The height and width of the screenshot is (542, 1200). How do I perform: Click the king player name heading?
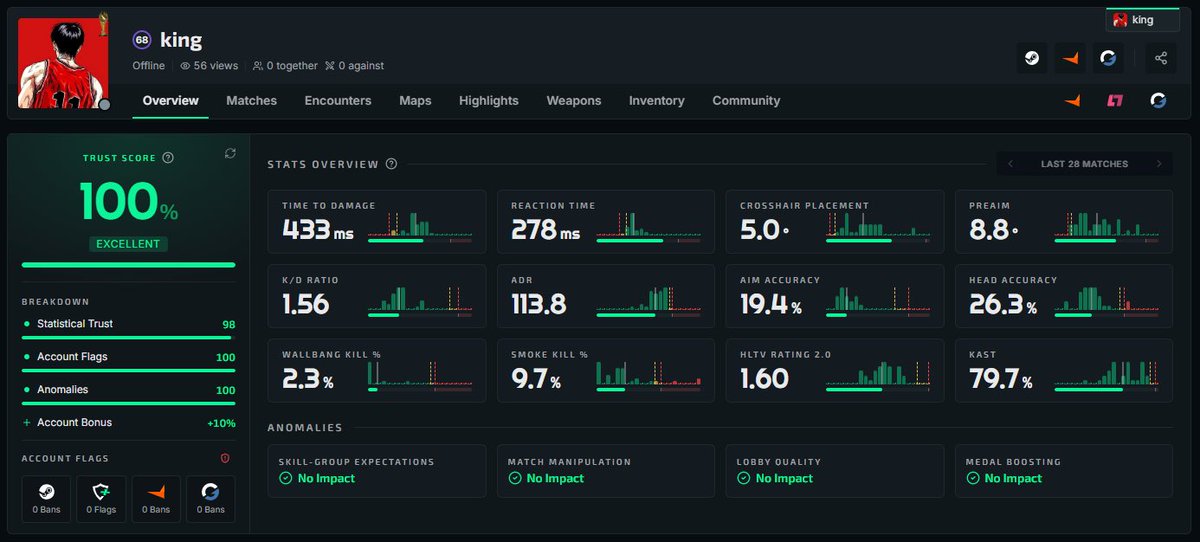[181, 40]
